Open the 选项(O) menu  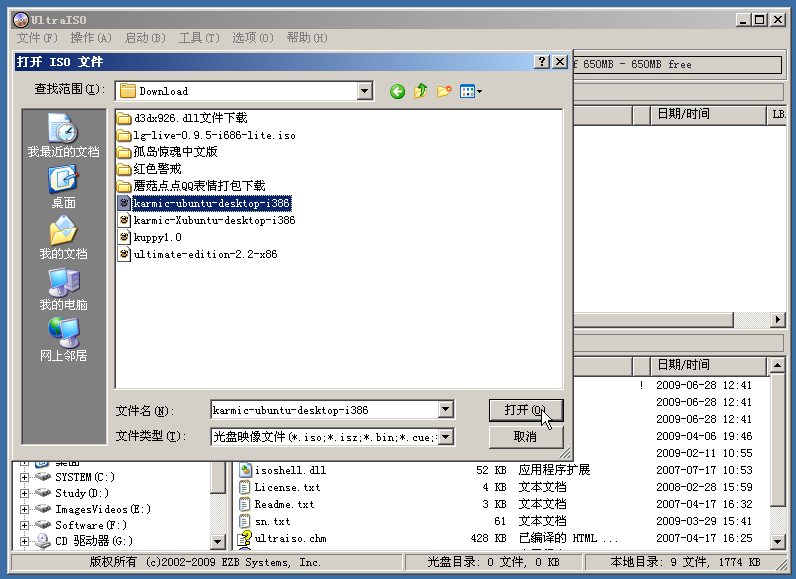253,38
